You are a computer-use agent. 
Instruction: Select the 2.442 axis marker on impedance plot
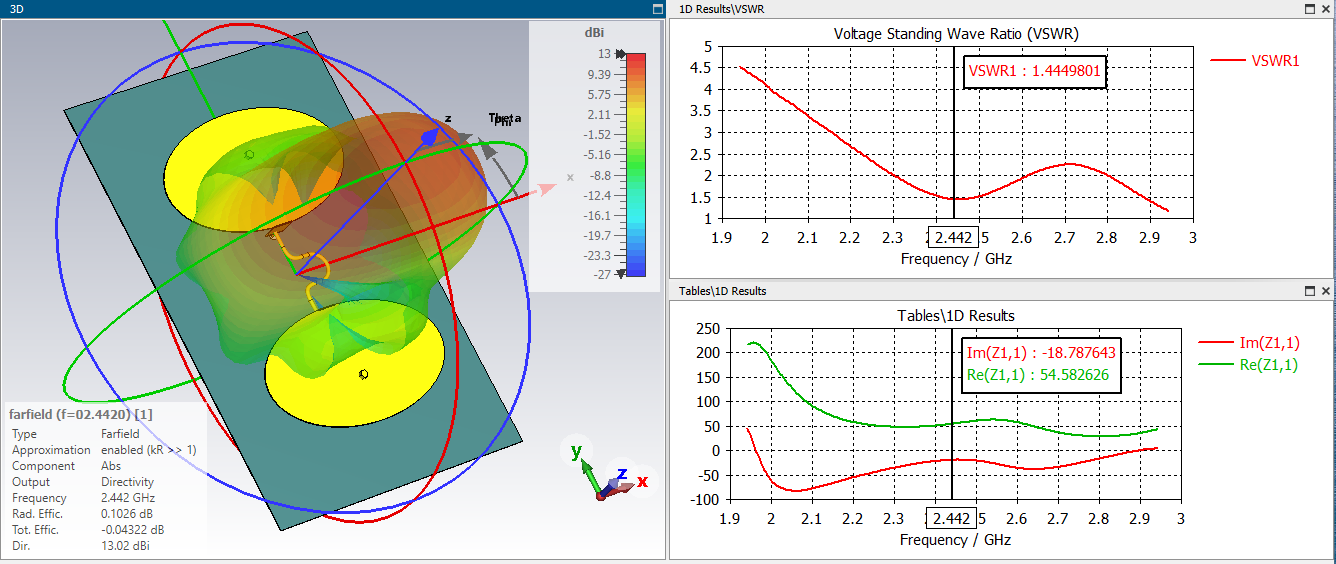point(950,519)
